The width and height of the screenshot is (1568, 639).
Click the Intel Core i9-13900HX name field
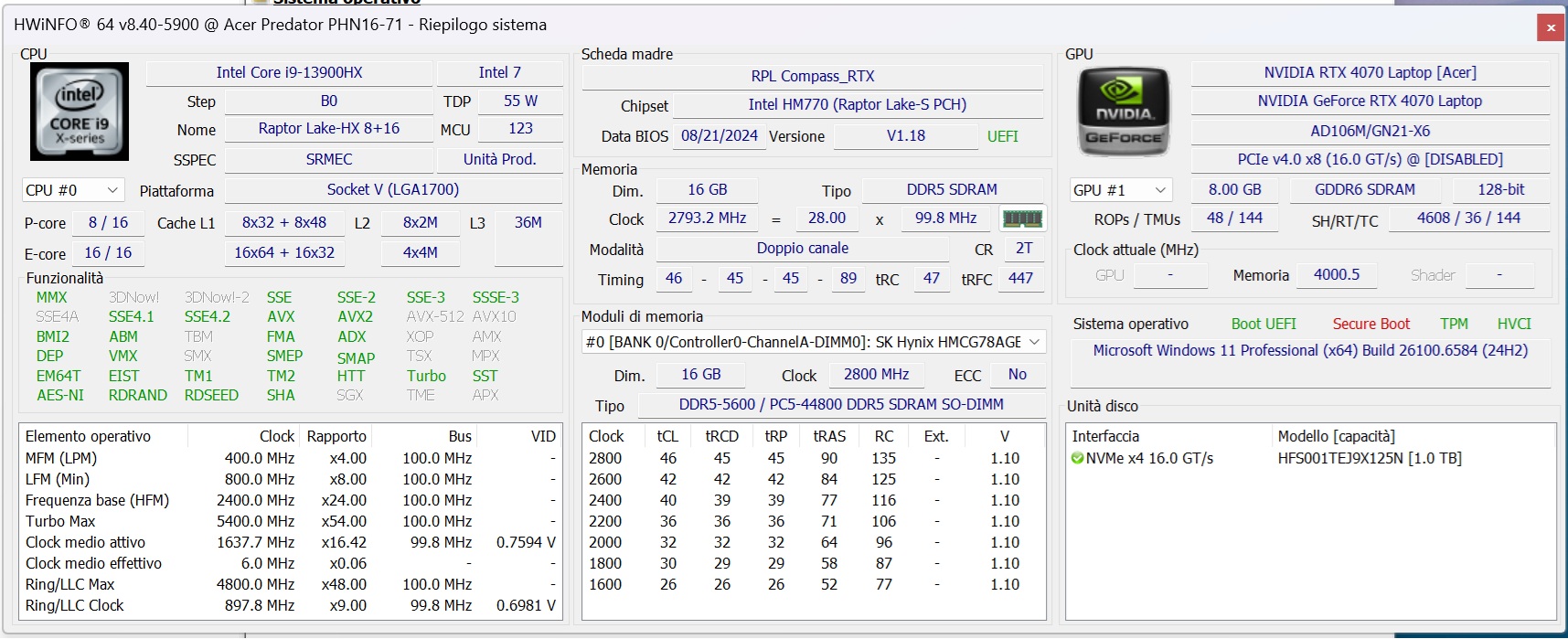[x=289, y=73]
